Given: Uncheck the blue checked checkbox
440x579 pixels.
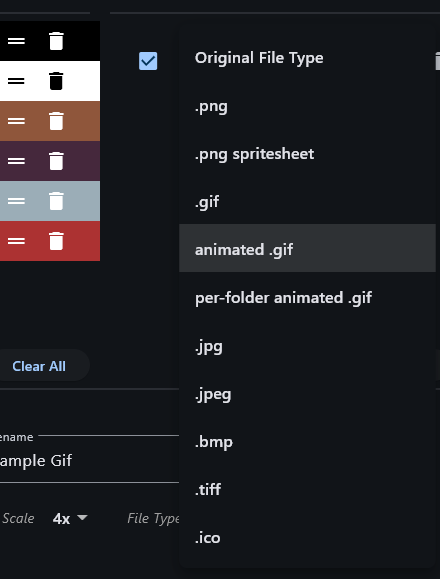Looking at the screenshot, I should (148, 61).
